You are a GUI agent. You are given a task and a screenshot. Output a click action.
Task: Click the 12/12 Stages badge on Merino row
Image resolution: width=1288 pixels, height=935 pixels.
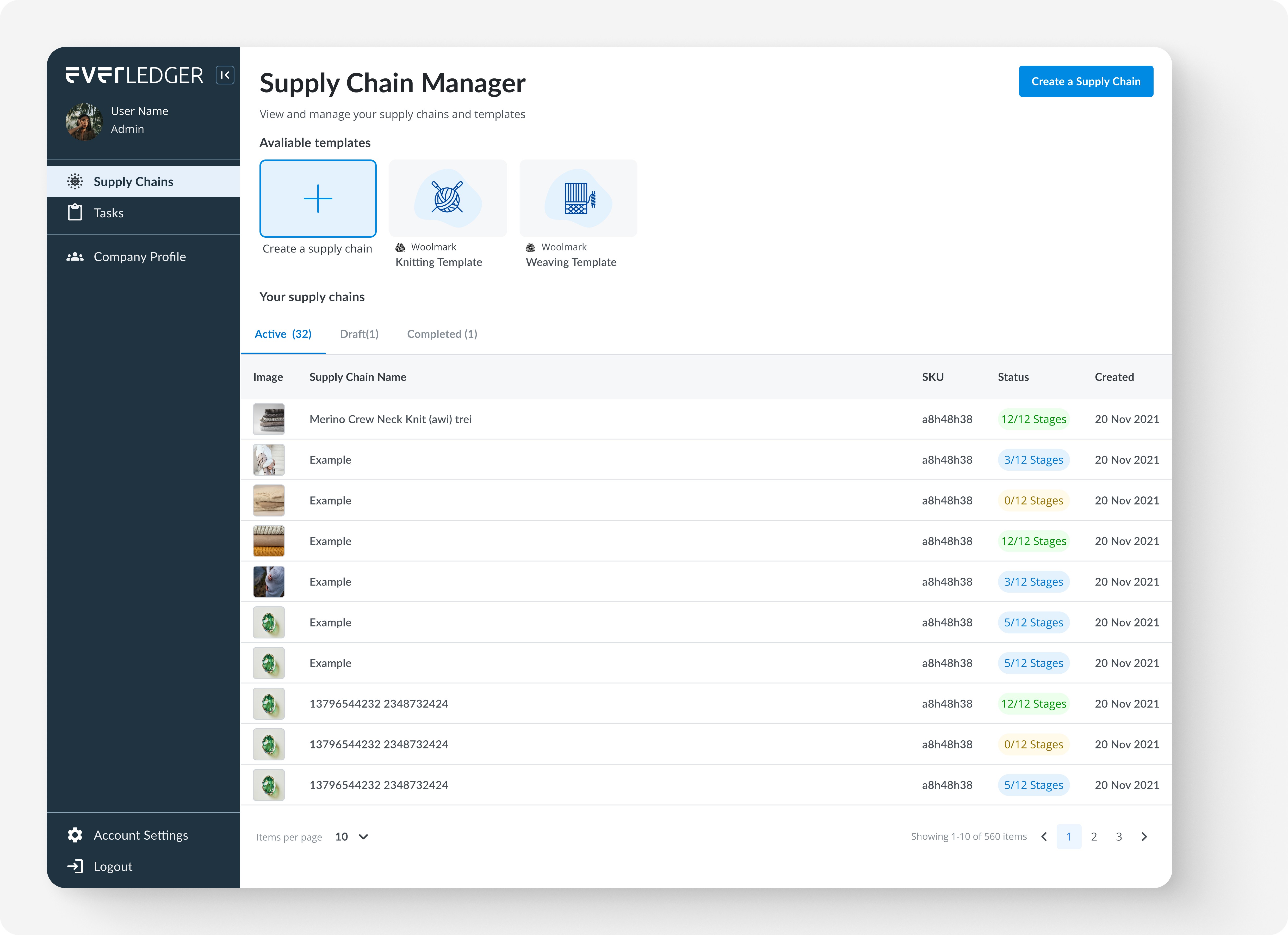click(1033, 419)
